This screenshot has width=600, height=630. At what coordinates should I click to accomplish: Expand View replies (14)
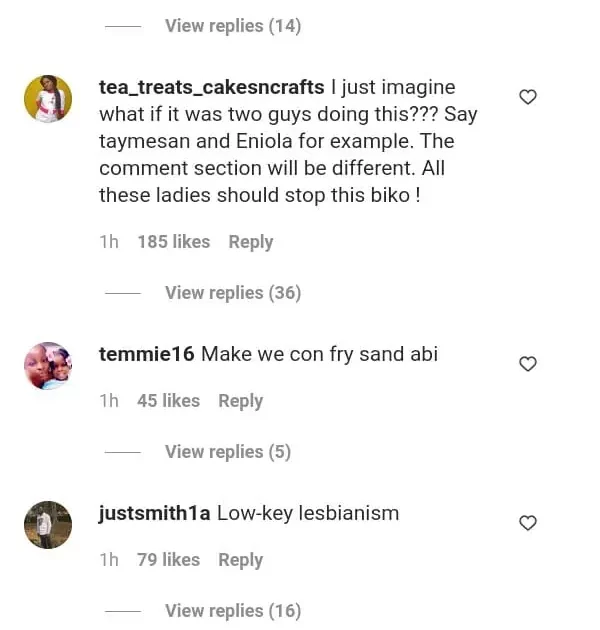232,26
